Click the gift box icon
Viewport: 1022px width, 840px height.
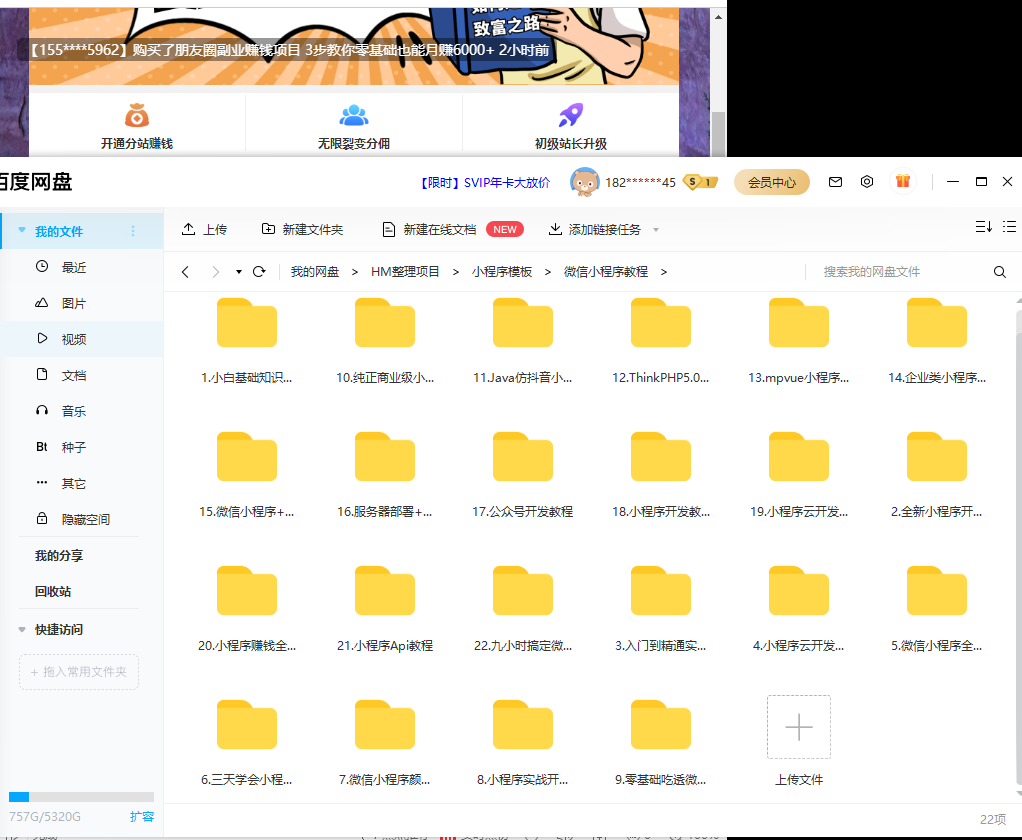point(903,181)
